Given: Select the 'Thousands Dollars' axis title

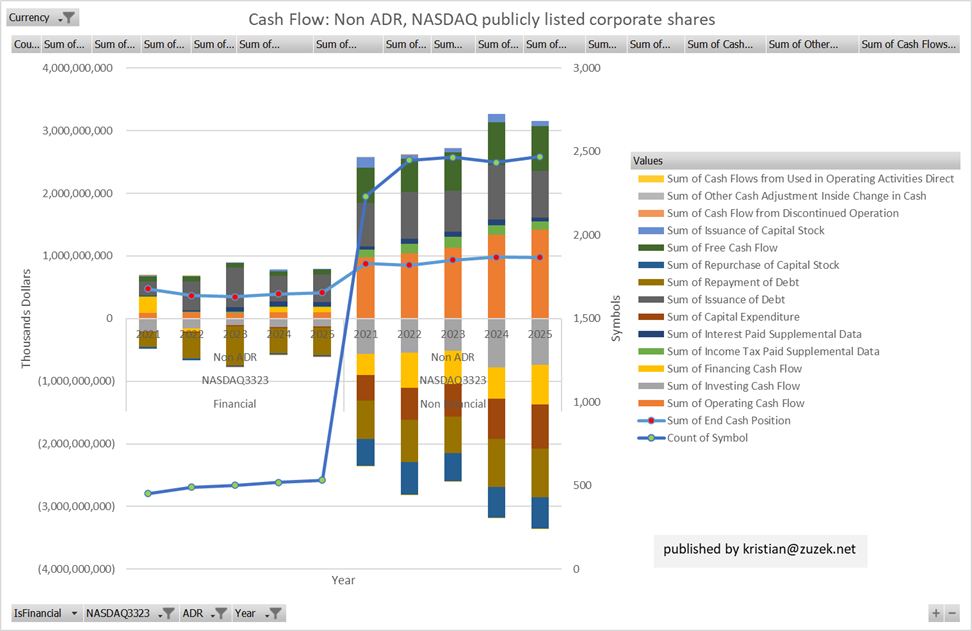Looking at the screenshot, I should (x=27, y=317).
